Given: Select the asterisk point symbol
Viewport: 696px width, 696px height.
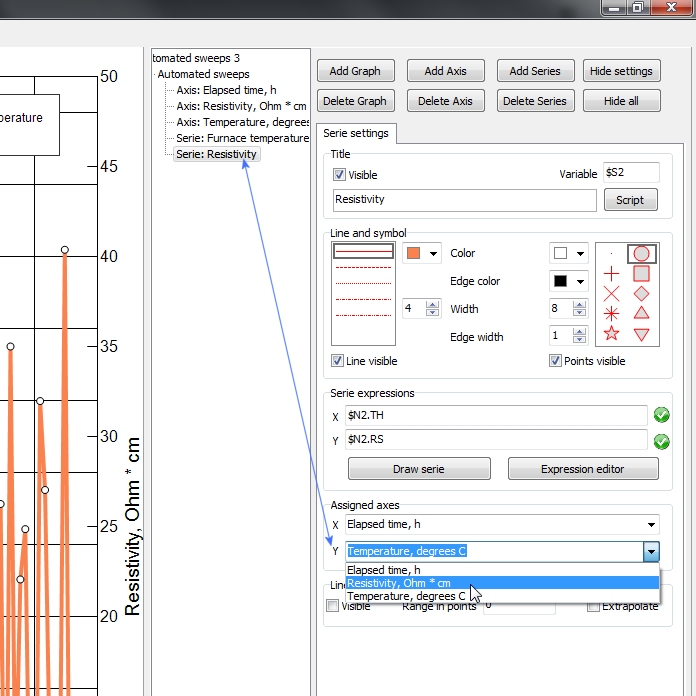Looking at the screenshot, I should click(x=611, y=314).
